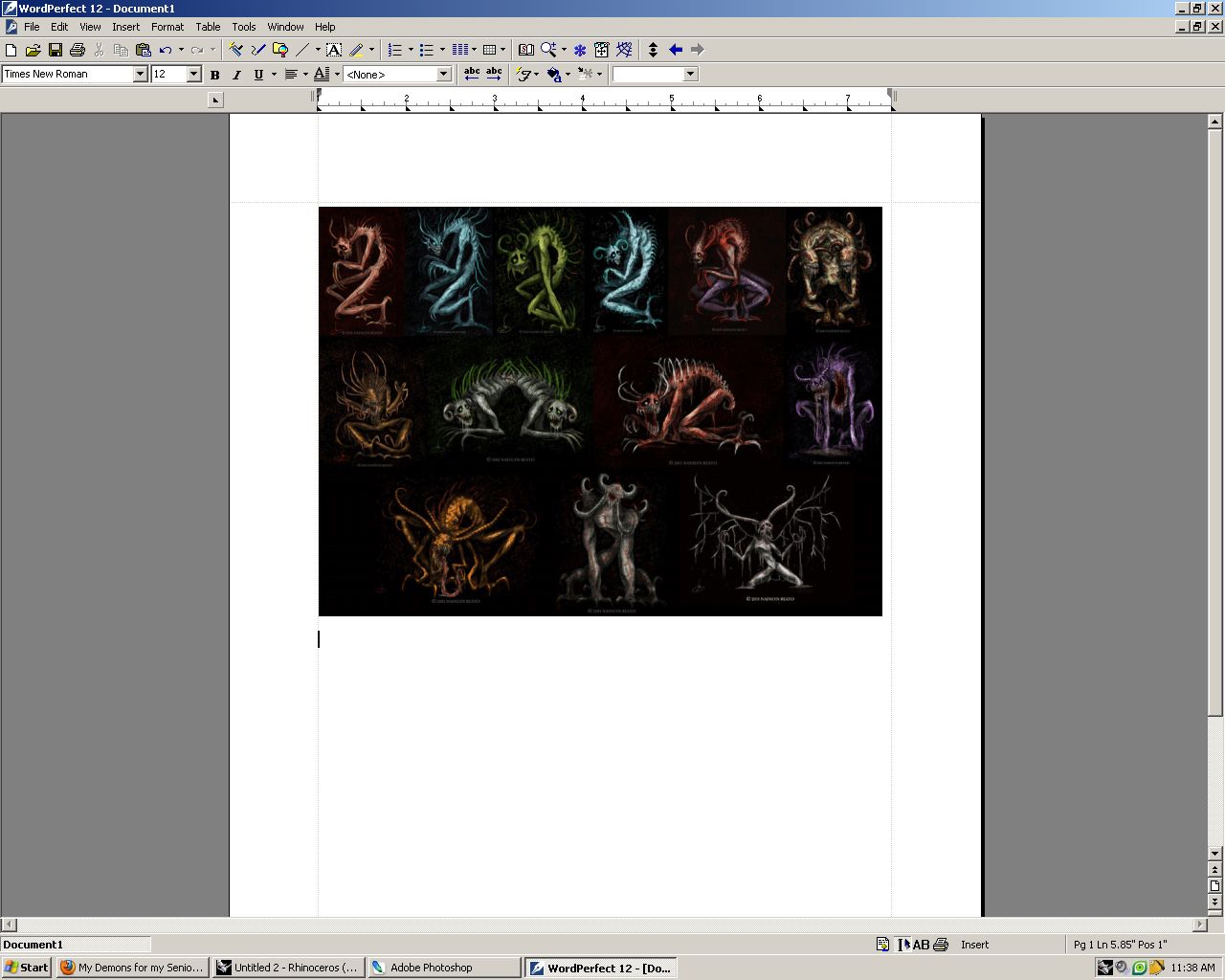Expand the numbering list dropdown arrow
The height and width of the screenshot is (980, 1225).
(x=411, y=50)
